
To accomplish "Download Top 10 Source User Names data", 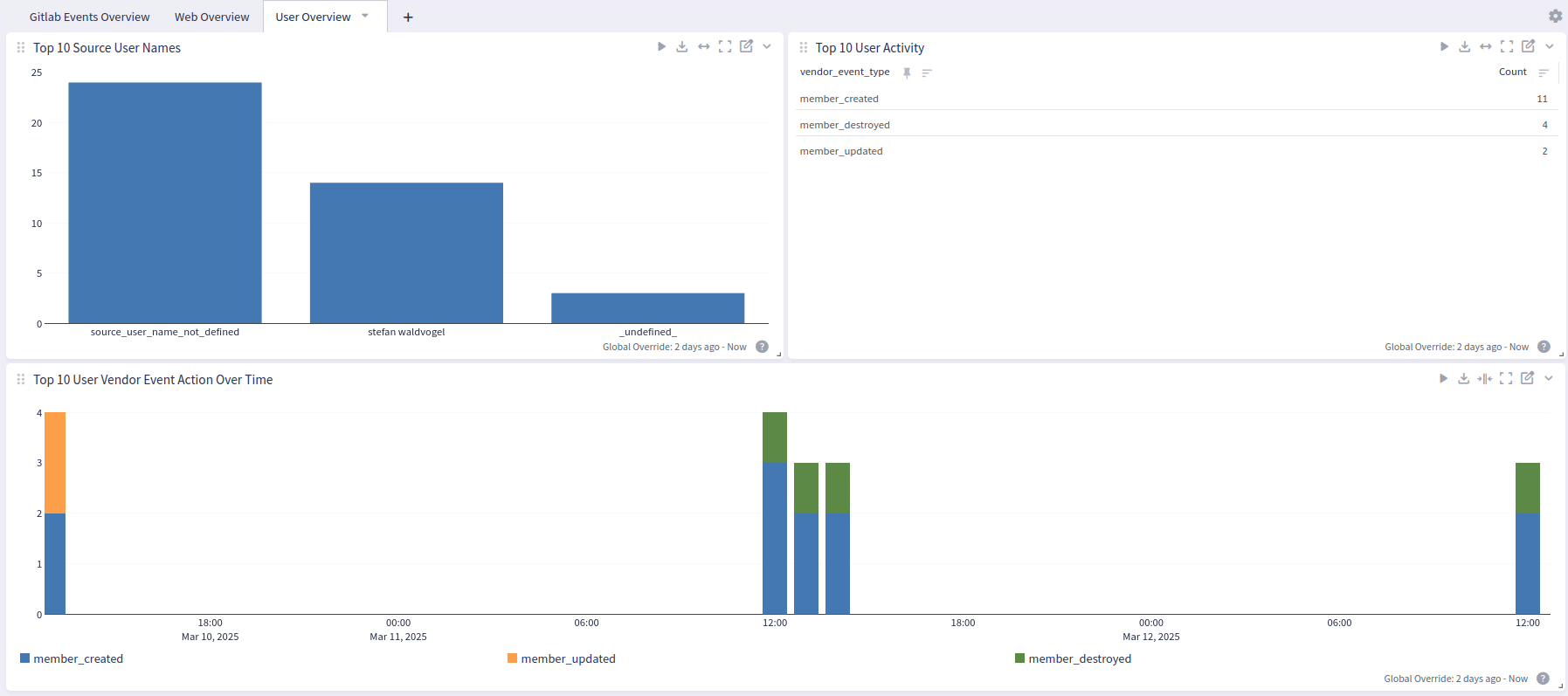I will tap(682, 47).
